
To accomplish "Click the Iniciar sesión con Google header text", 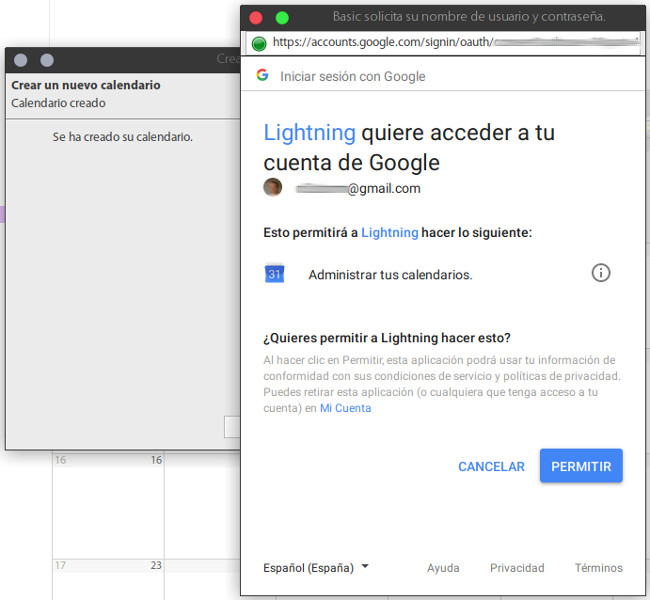I will click(353, 76).
